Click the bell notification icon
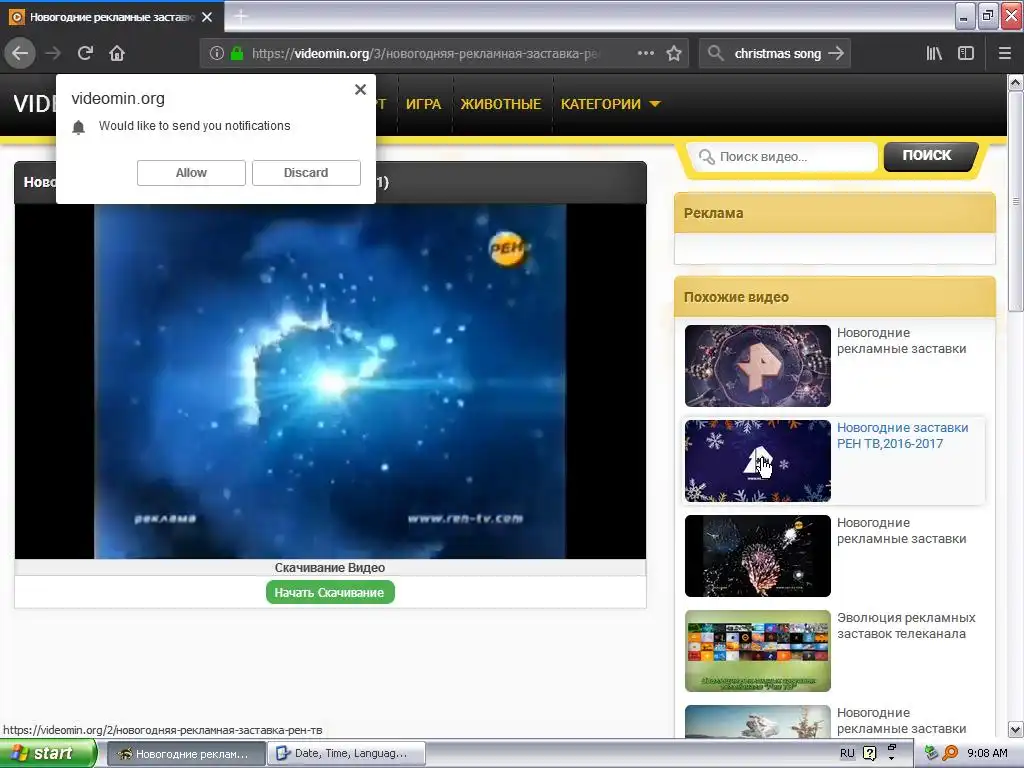Viewport: 1024px width, 768px height. point(78,127)
